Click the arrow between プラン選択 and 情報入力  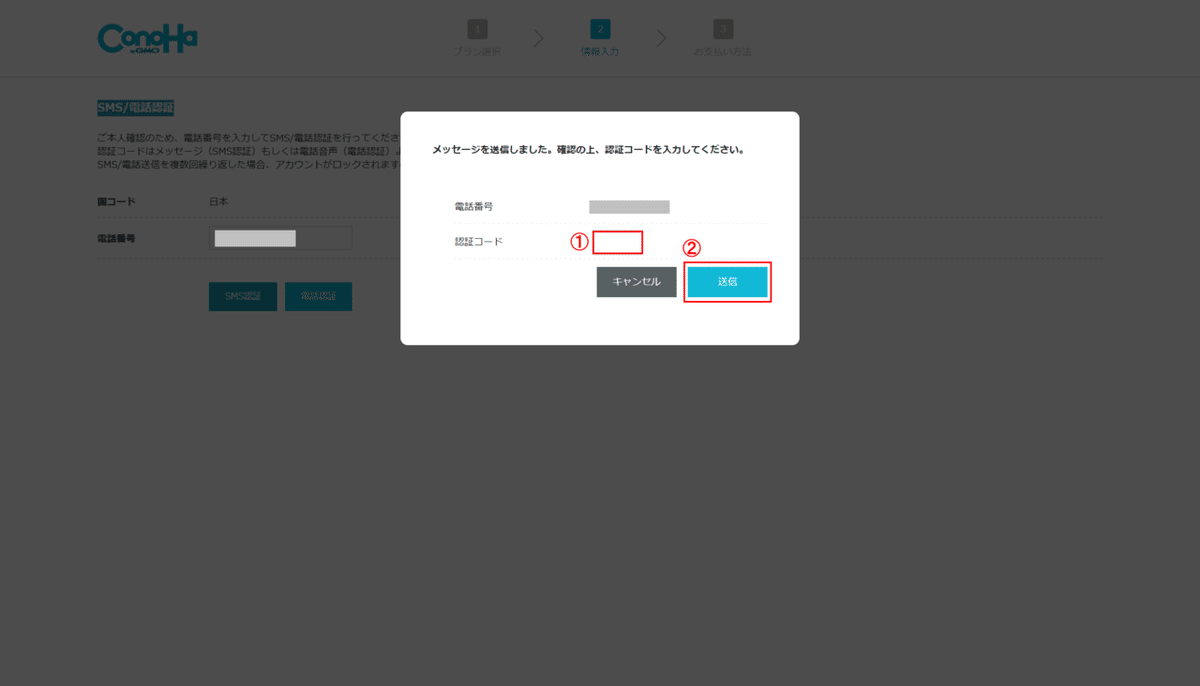point(537,37)
